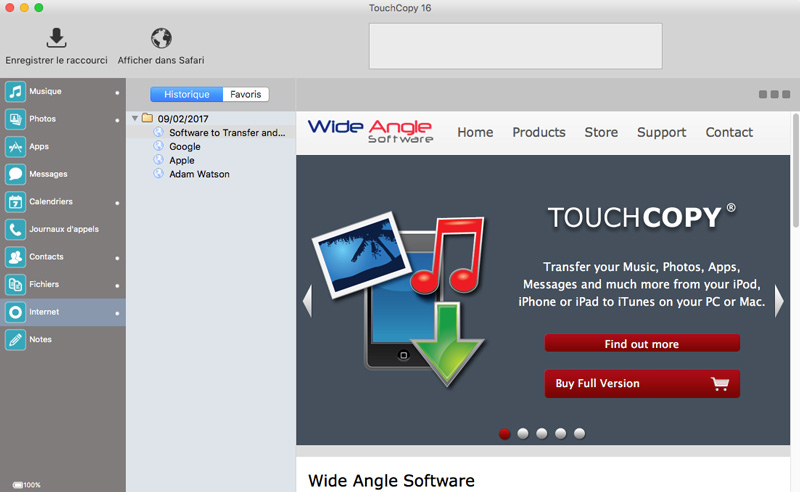Collapse the 09/02/2017 history folder

pos(135,118)
